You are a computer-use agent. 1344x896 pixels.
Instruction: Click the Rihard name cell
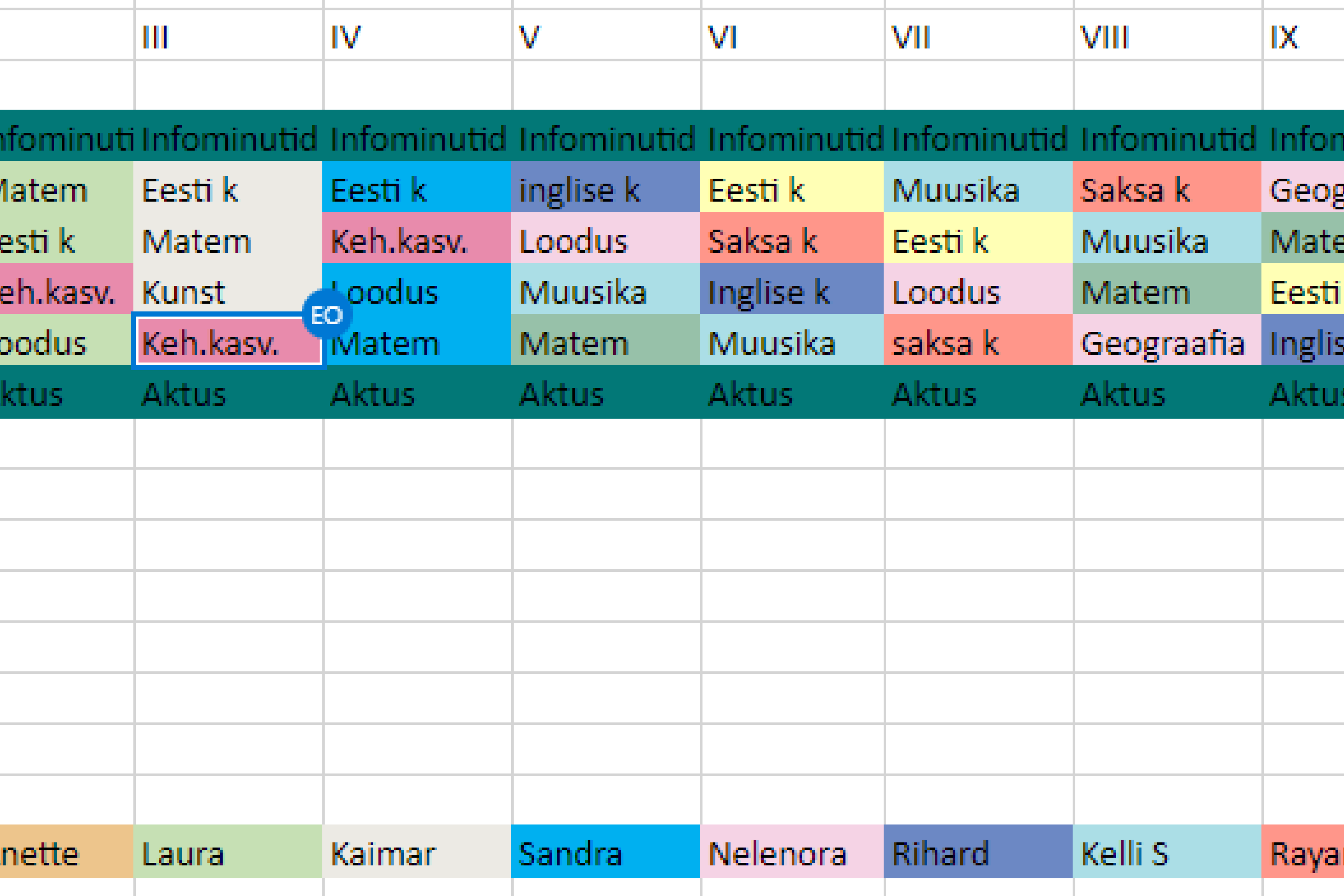(978, 854)
